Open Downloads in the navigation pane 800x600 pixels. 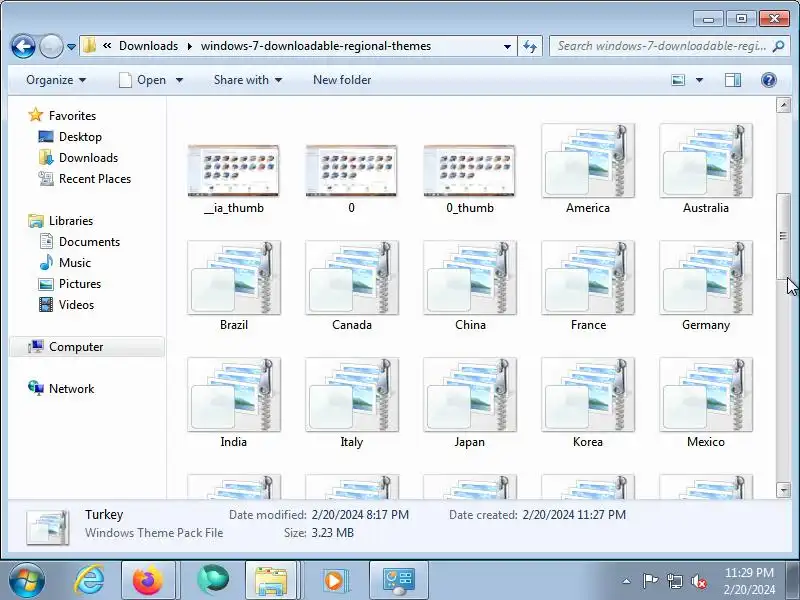[88, 158]
